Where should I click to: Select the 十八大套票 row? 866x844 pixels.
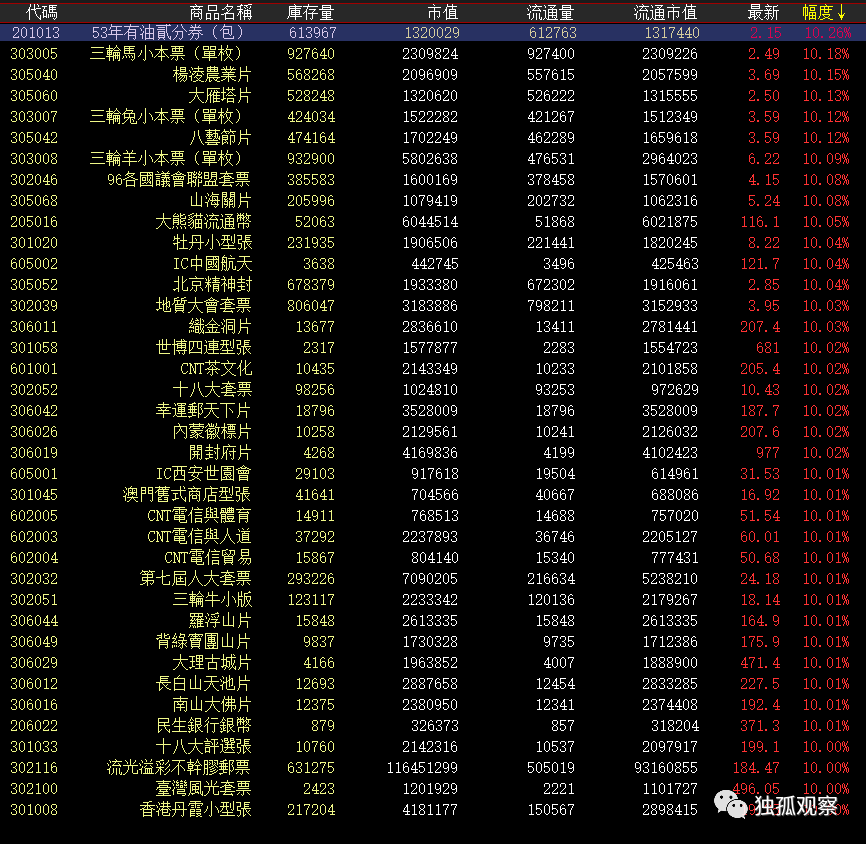point(433,389)
